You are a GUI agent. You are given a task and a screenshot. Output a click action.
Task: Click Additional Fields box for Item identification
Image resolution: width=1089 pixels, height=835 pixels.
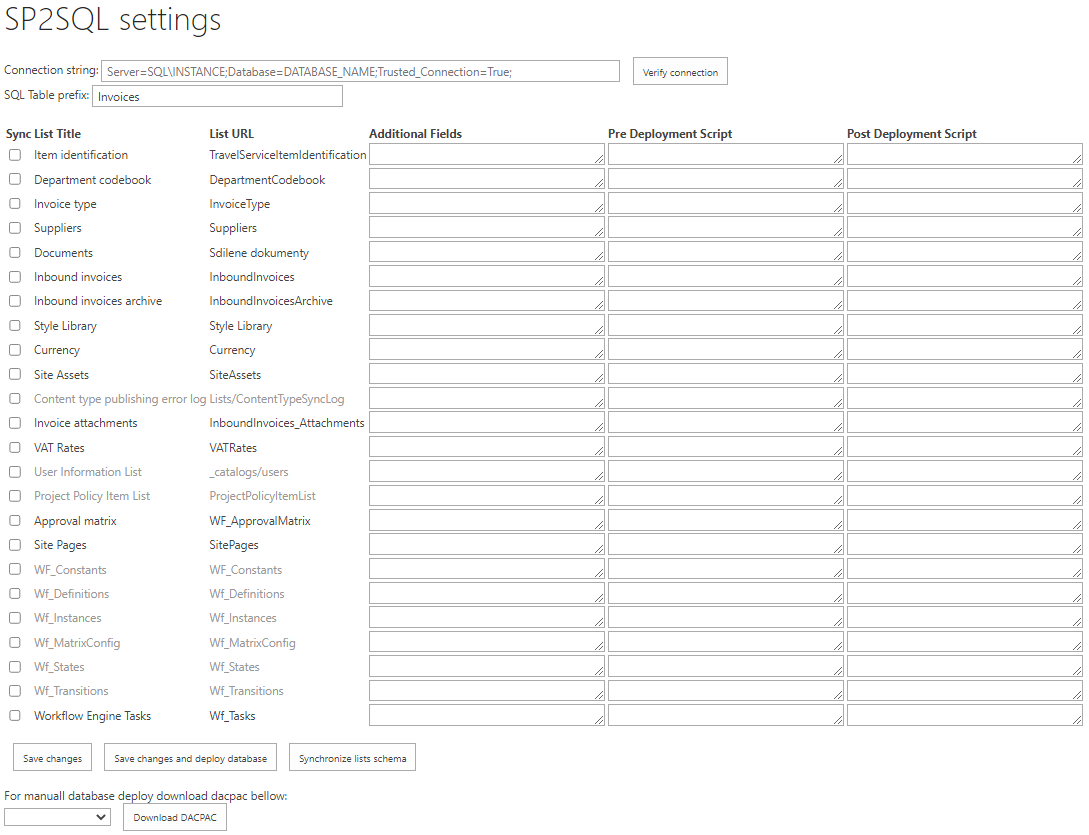click(x=487, y=155)
